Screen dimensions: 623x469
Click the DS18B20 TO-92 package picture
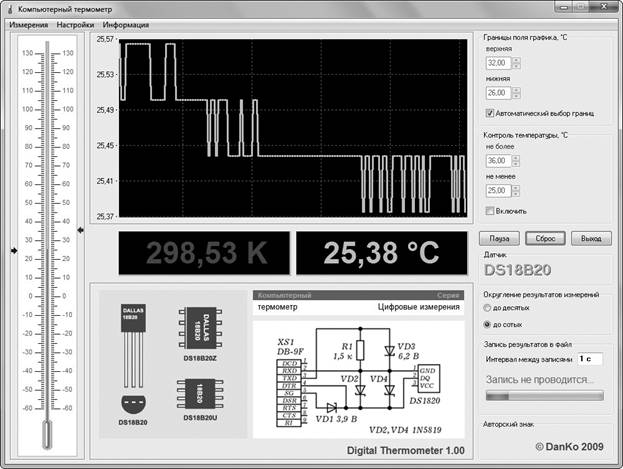(x=133, y=359)
